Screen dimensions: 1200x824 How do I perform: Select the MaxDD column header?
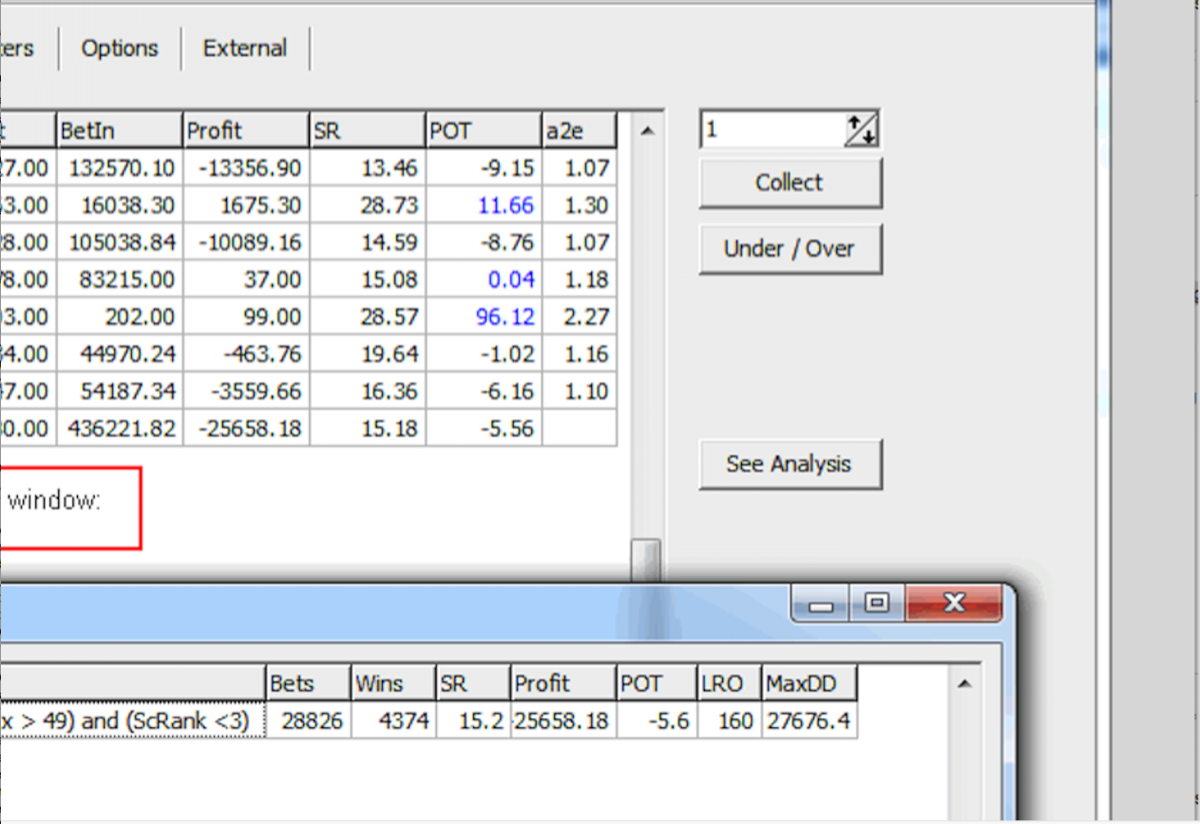[x=808, y=684]
